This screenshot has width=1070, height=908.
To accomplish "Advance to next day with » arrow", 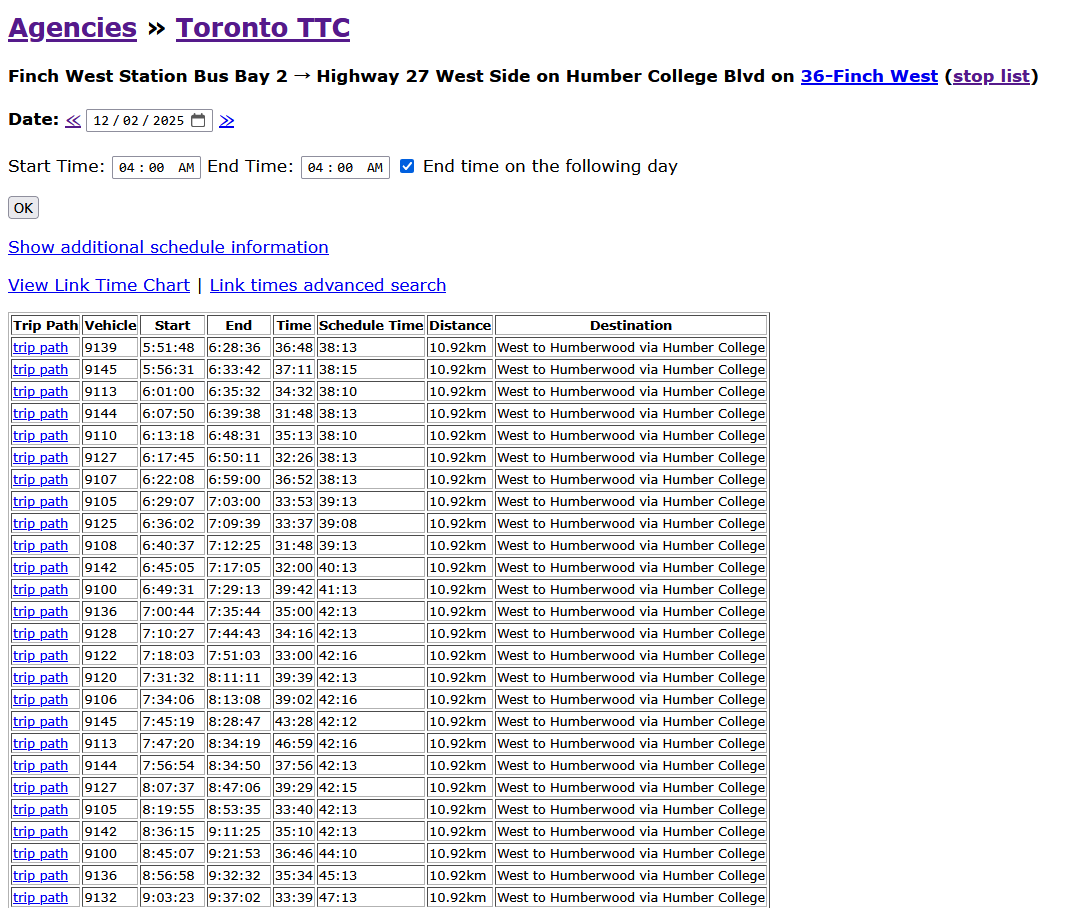I will click(x=227, y=121).
